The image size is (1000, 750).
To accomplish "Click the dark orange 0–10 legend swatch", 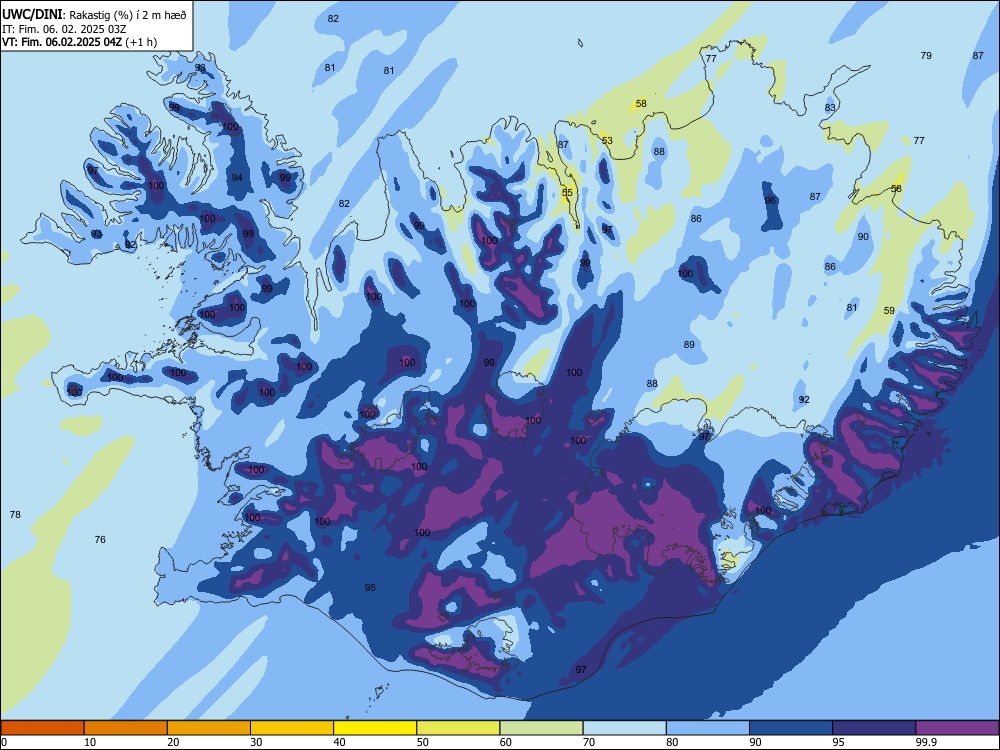I will point(42,728).
